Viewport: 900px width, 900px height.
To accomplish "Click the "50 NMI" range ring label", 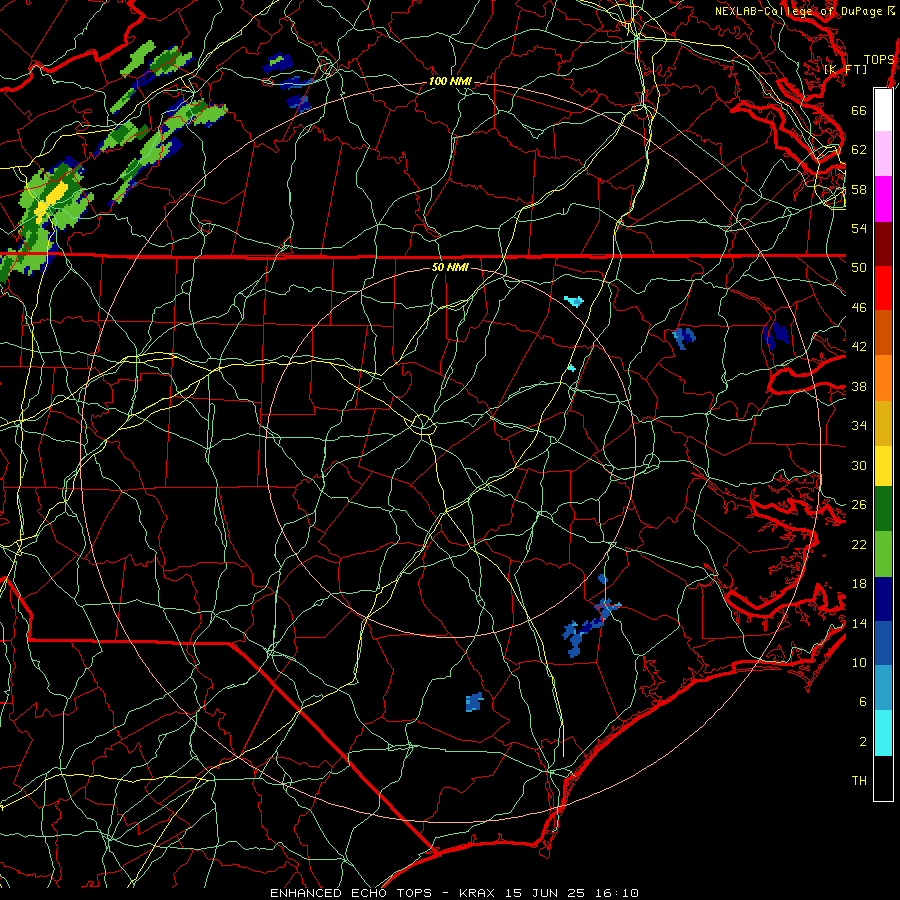I will 450,267.
